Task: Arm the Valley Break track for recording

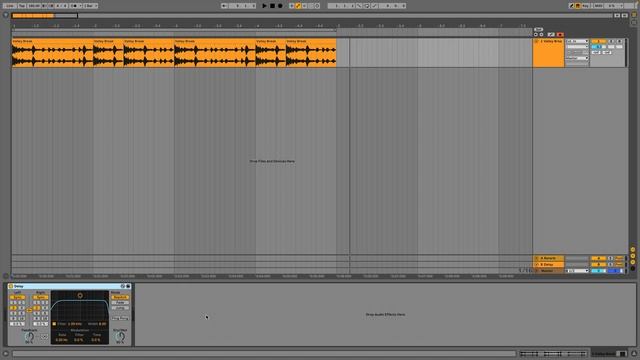Action: (619, 41)
